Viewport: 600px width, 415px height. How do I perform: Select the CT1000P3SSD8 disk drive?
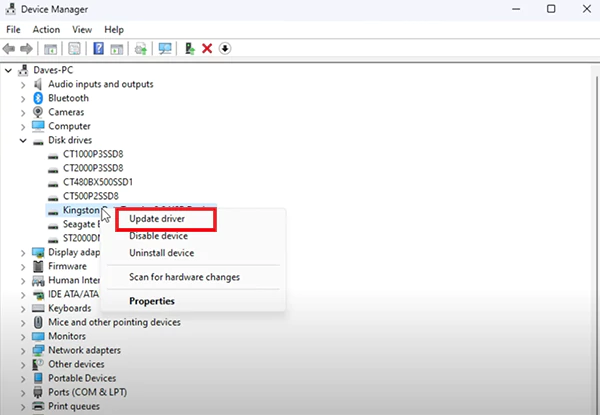[x=93, y=154]
